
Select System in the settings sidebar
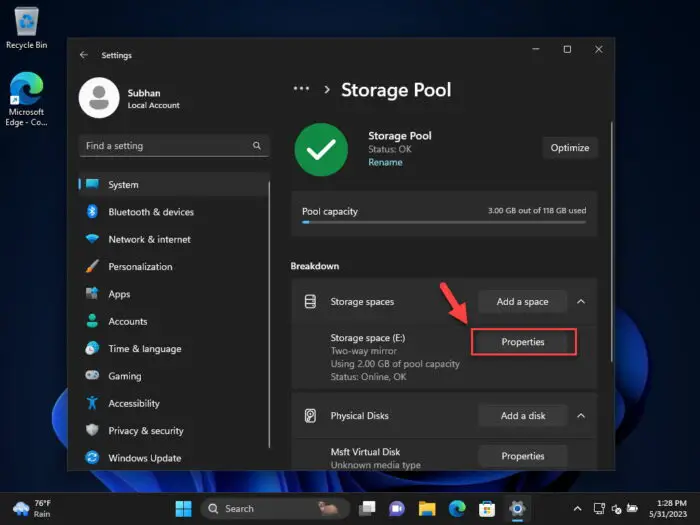pos(173,184)
